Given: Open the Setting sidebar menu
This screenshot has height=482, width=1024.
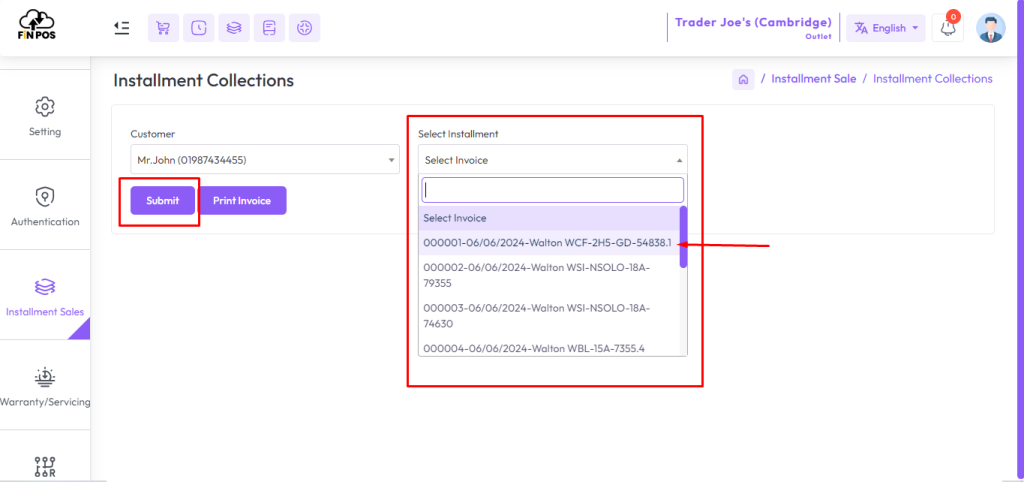Looking at the screenshot, I should tap(44, 116).
